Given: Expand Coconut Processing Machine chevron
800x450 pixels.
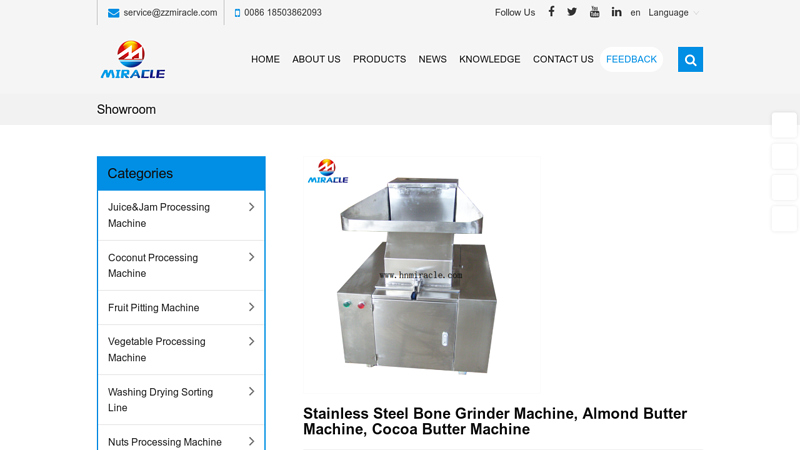Looking at the screenshot, I should coord(251,257).
